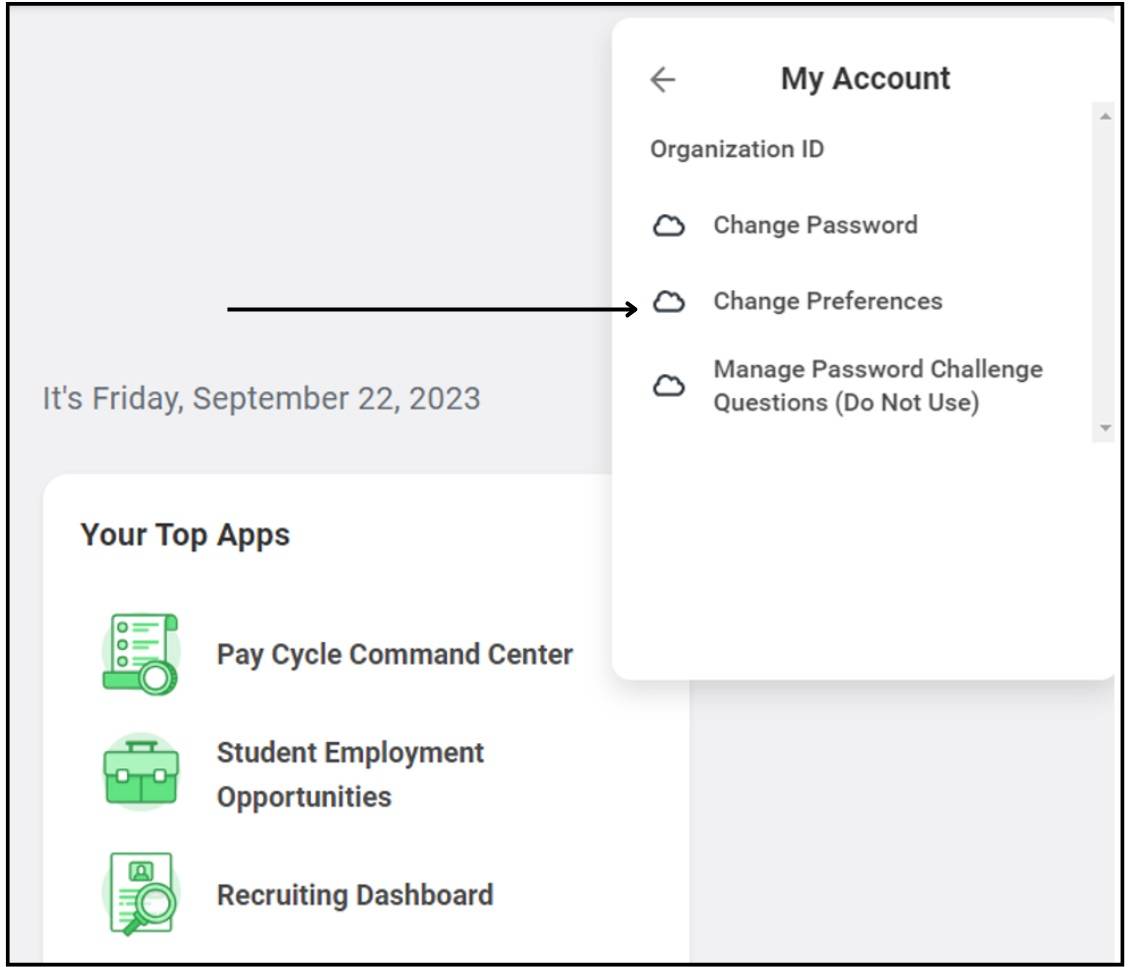Open the Pay Cycle Command Center icon
Image resolution: width=1128 pixels, height=967 pixels.
141,655
